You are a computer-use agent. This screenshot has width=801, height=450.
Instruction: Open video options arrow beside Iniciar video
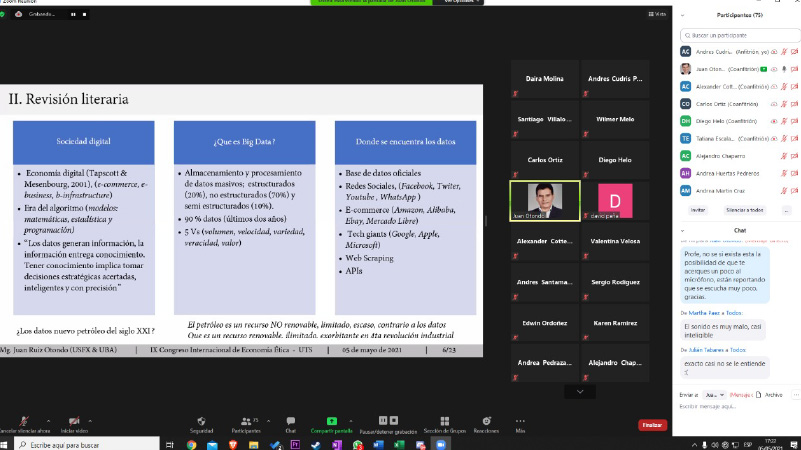click(90, 421)
